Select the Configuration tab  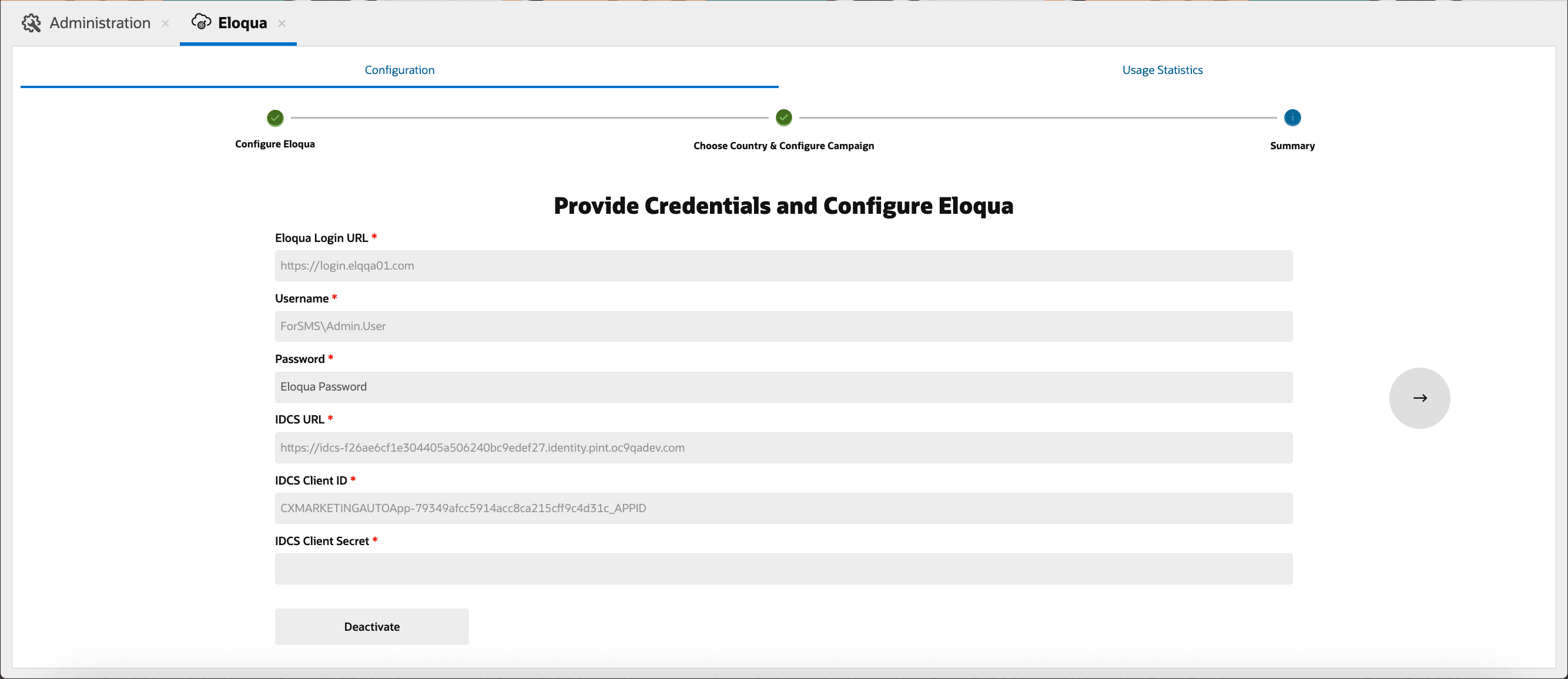click(x=399, y=70)
